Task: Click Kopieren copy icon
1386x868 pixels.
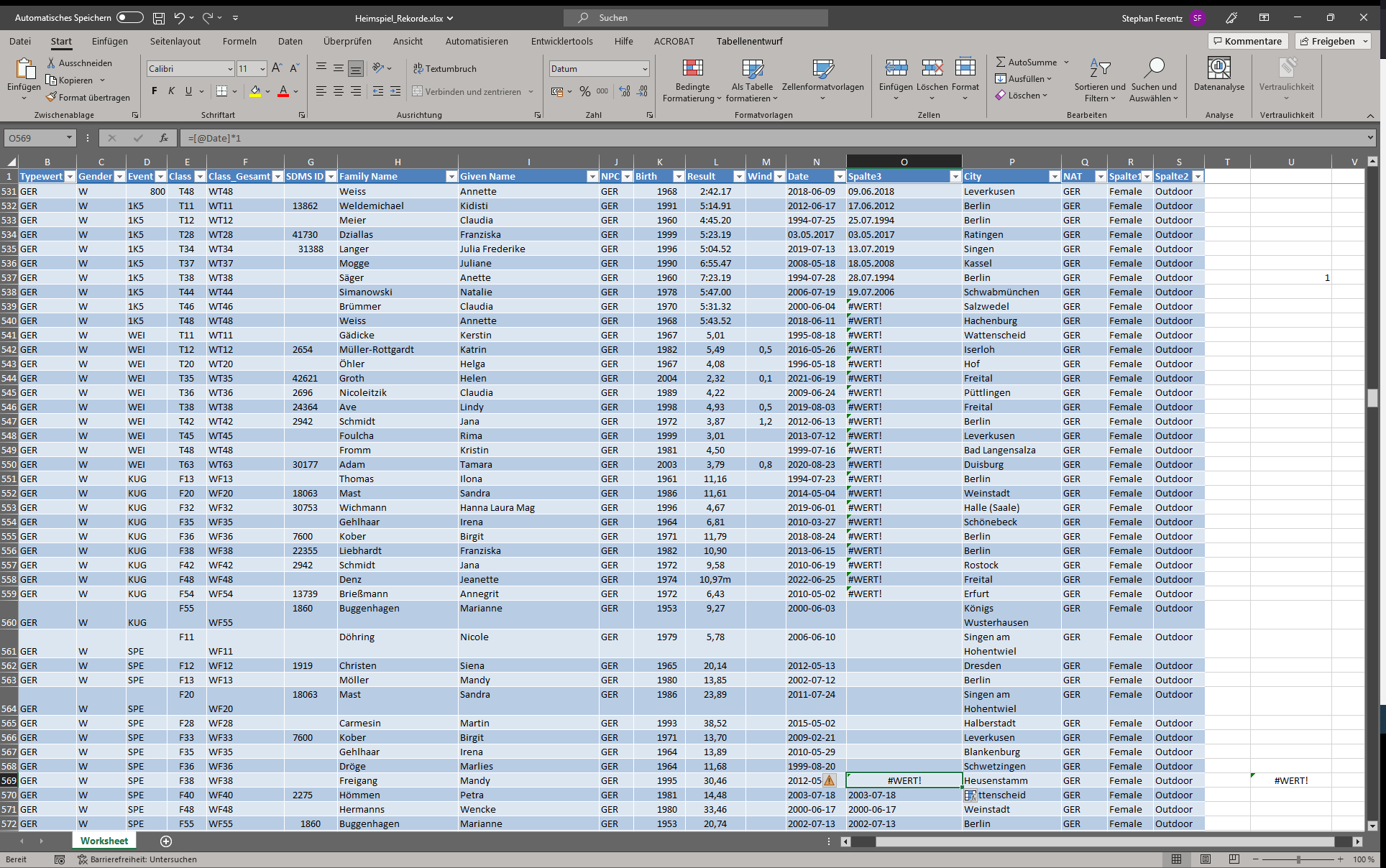Action: (x=51, y=80)
